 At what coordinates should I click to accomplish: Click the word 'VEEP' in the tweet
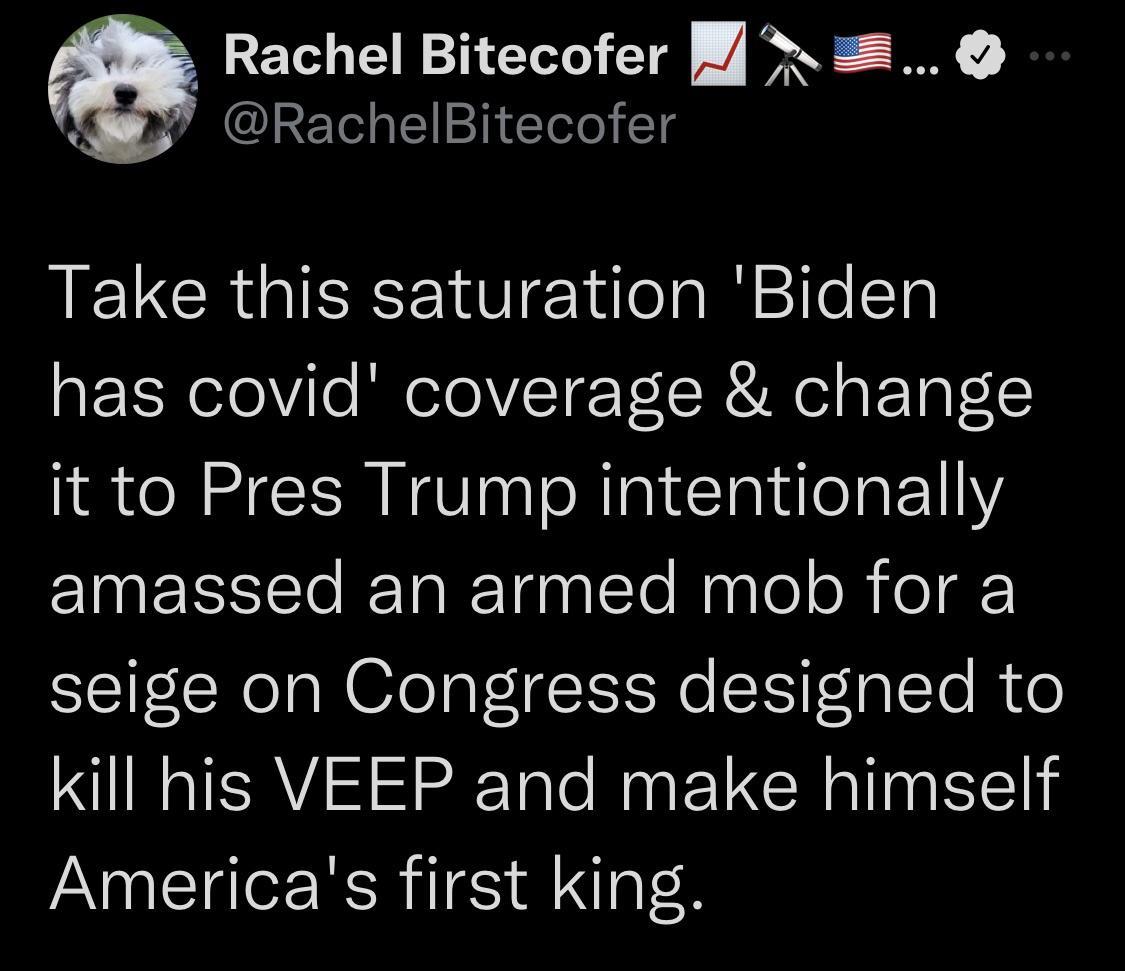coord(370,786)
